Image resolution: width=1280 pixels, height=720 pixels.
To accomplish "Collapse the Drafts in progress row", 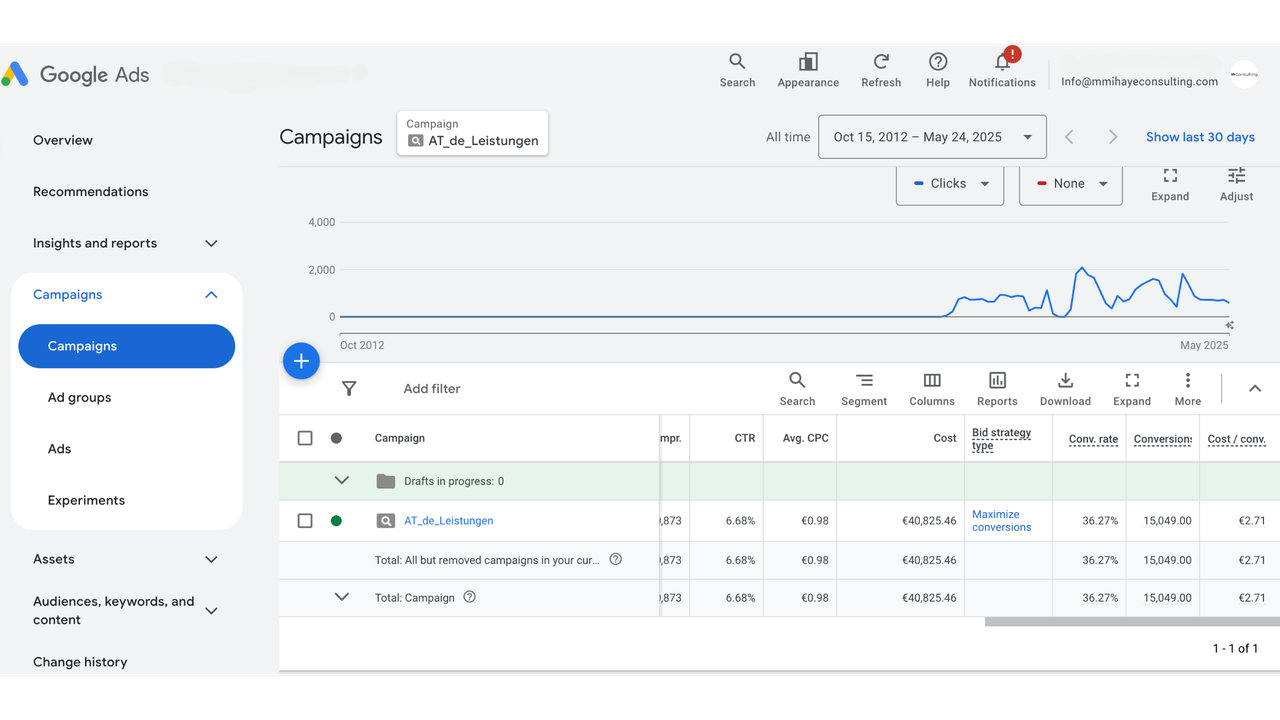I will [342, 481].
